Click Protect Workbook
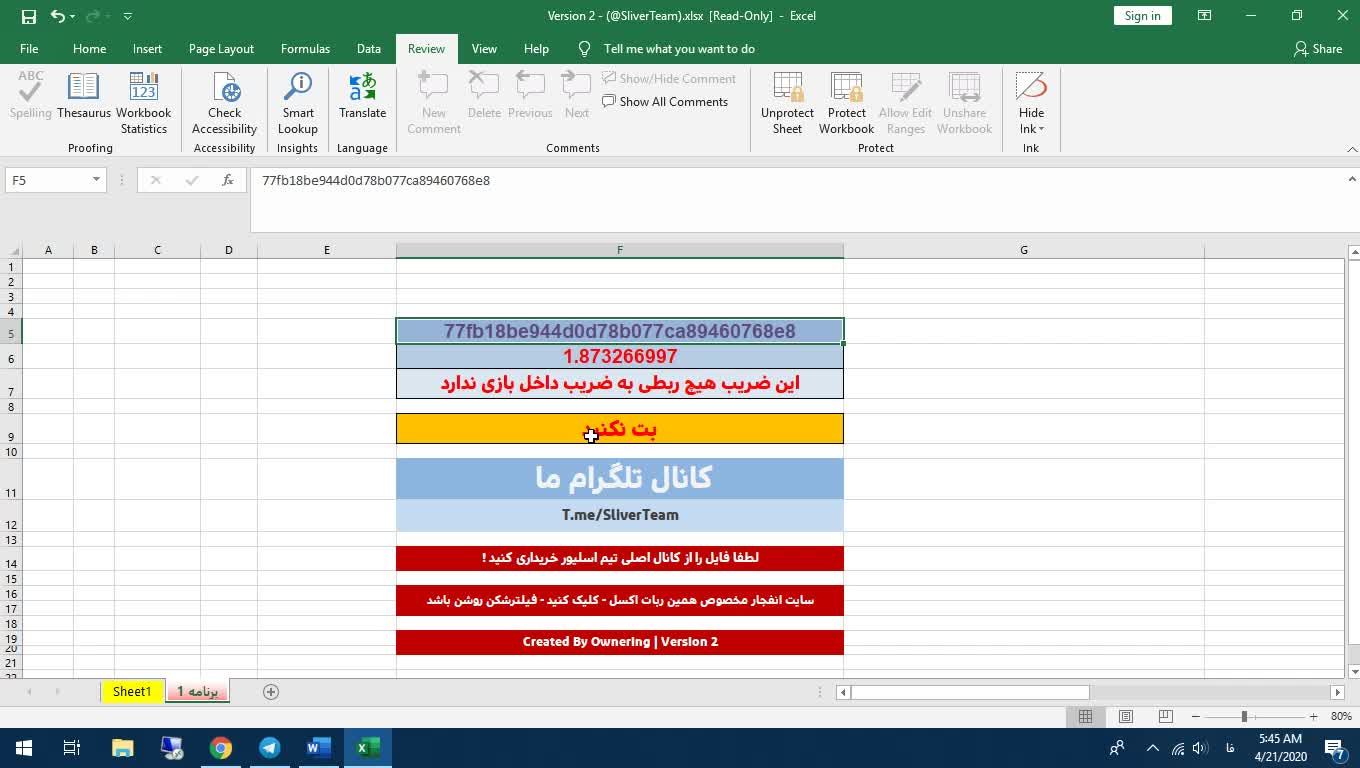The width and height of the screenshot is (1360, 768). click(846, 102)
